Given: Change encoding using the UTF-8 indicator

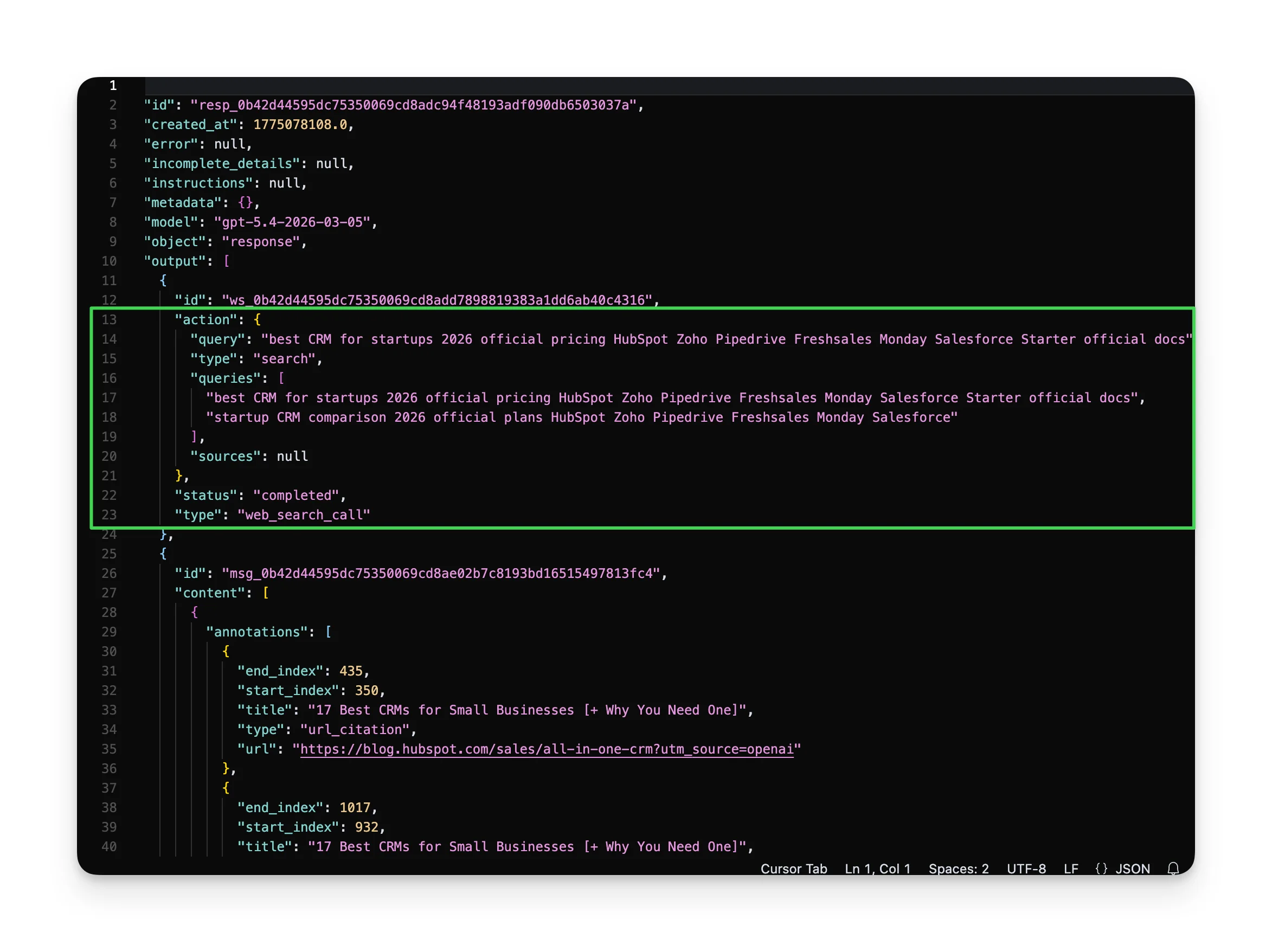Looking at the screenshot, I should point(1026,869).
